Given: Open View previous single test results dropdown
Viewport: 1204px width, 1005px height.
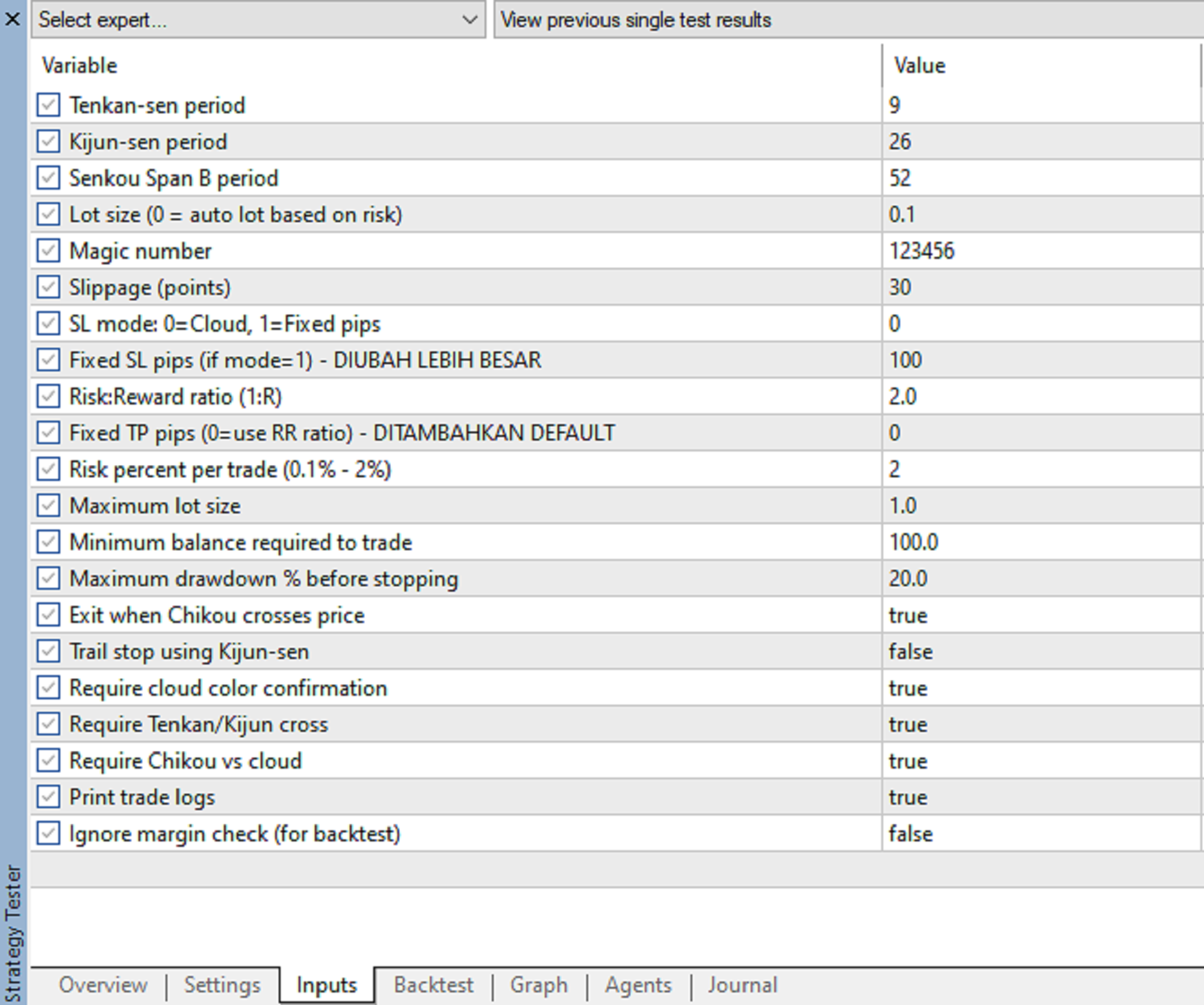Looking at the screenshot, I should [x=843, y=20].
